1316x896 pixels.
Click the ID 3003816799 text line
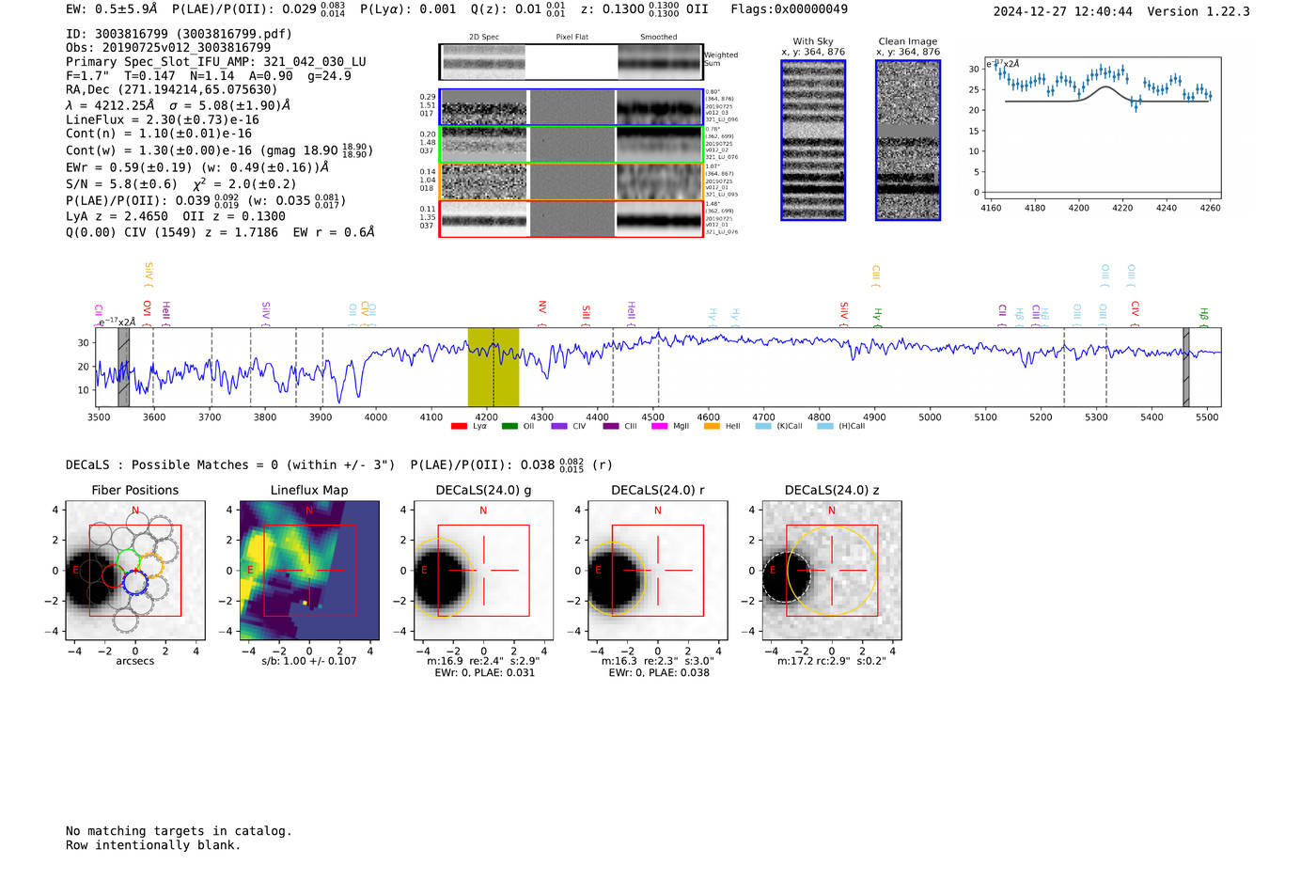point(179,34)
